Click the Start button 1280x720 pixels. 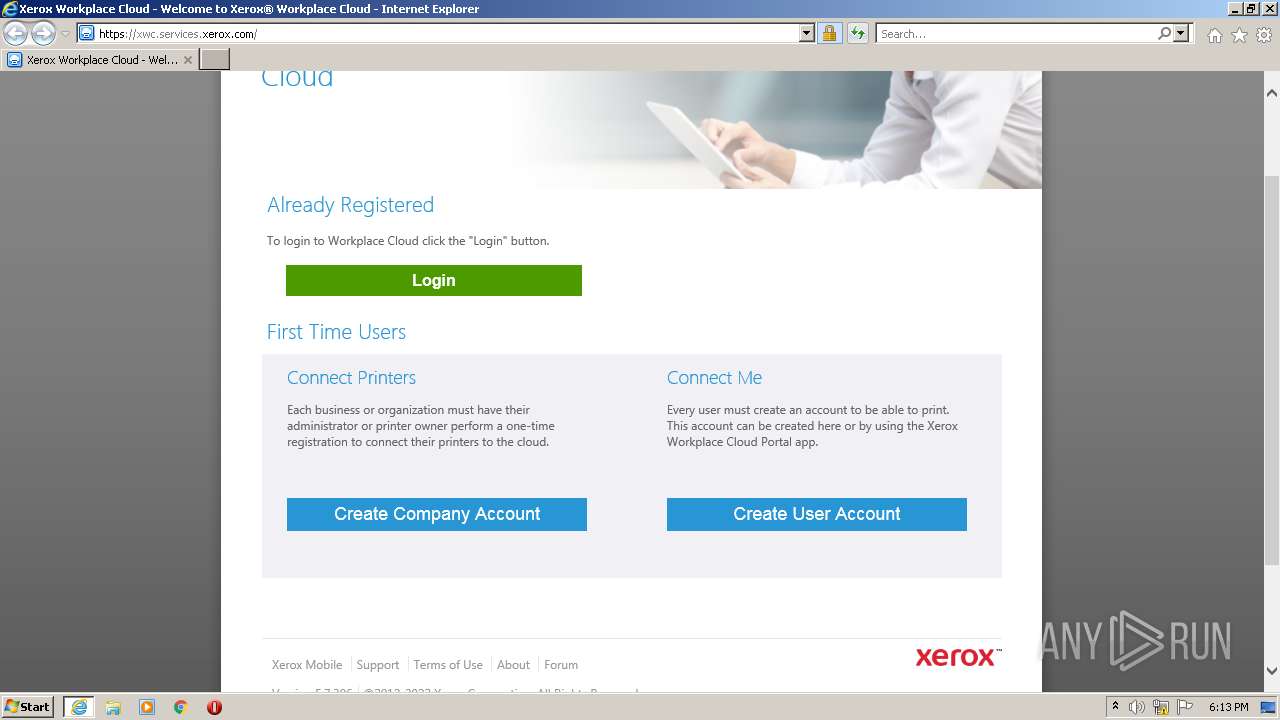tap(28, 707)
